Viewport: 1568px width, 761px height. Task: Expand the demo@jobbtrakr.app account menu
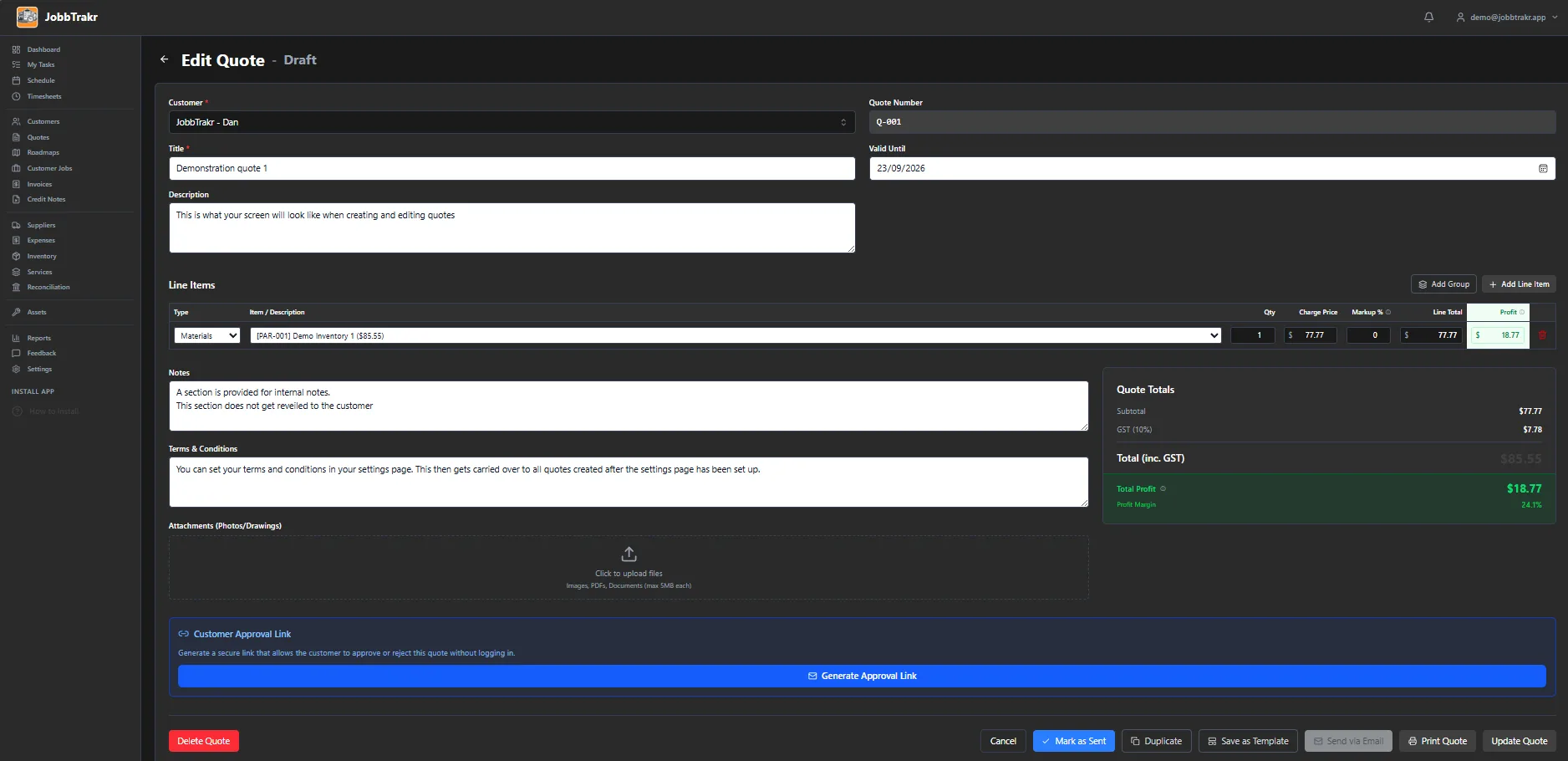(x=1507, y=17)
